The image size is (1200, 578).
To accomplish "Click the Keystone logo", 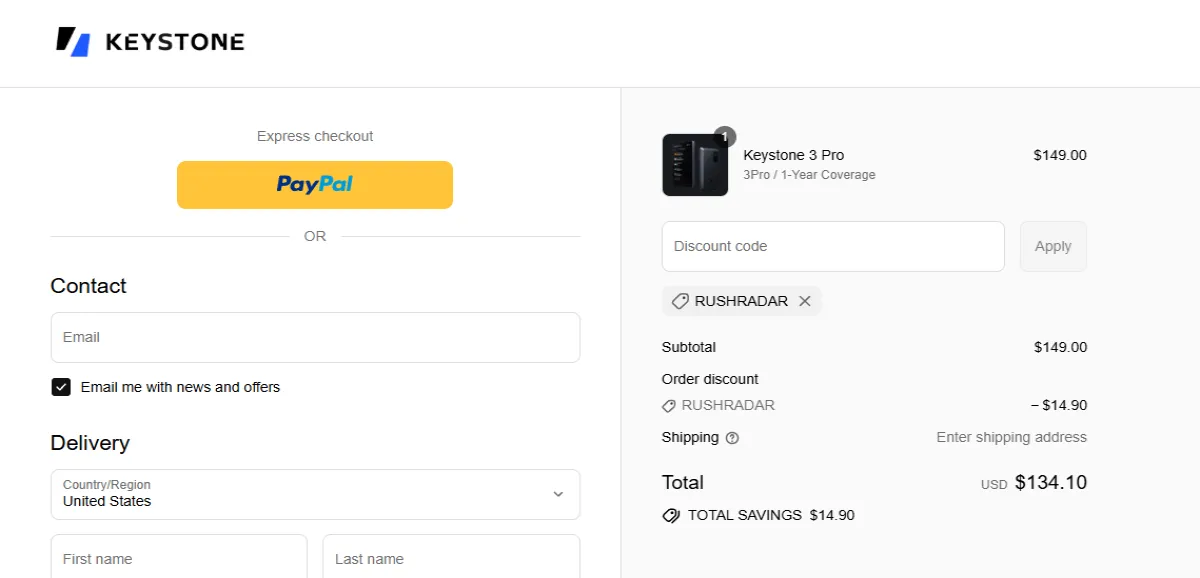I will [x=148, y=41].
